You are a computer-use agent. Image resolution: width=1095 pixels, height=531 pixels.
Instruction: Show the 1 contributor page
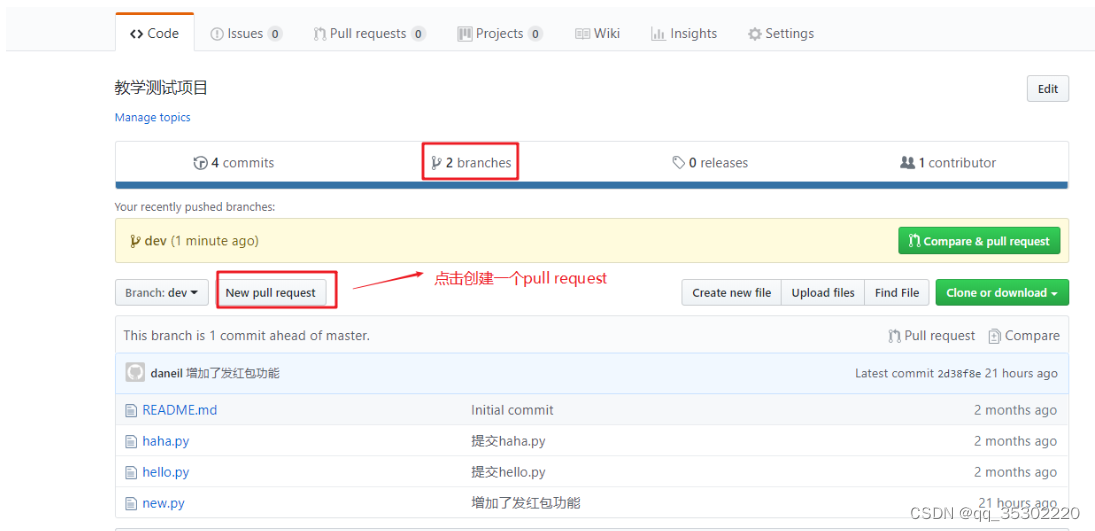[948, 163]
